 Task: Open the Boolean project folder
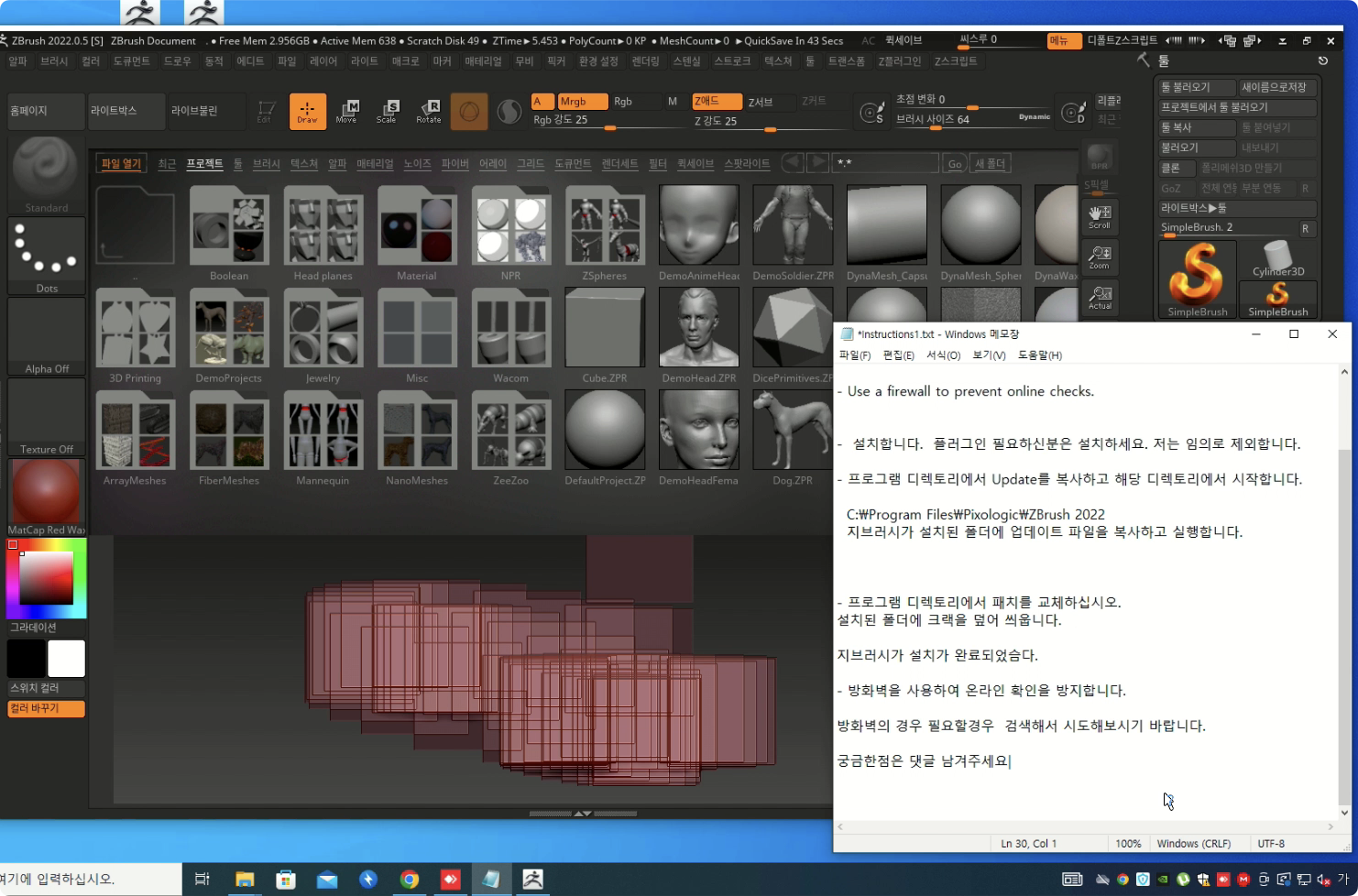229,233
